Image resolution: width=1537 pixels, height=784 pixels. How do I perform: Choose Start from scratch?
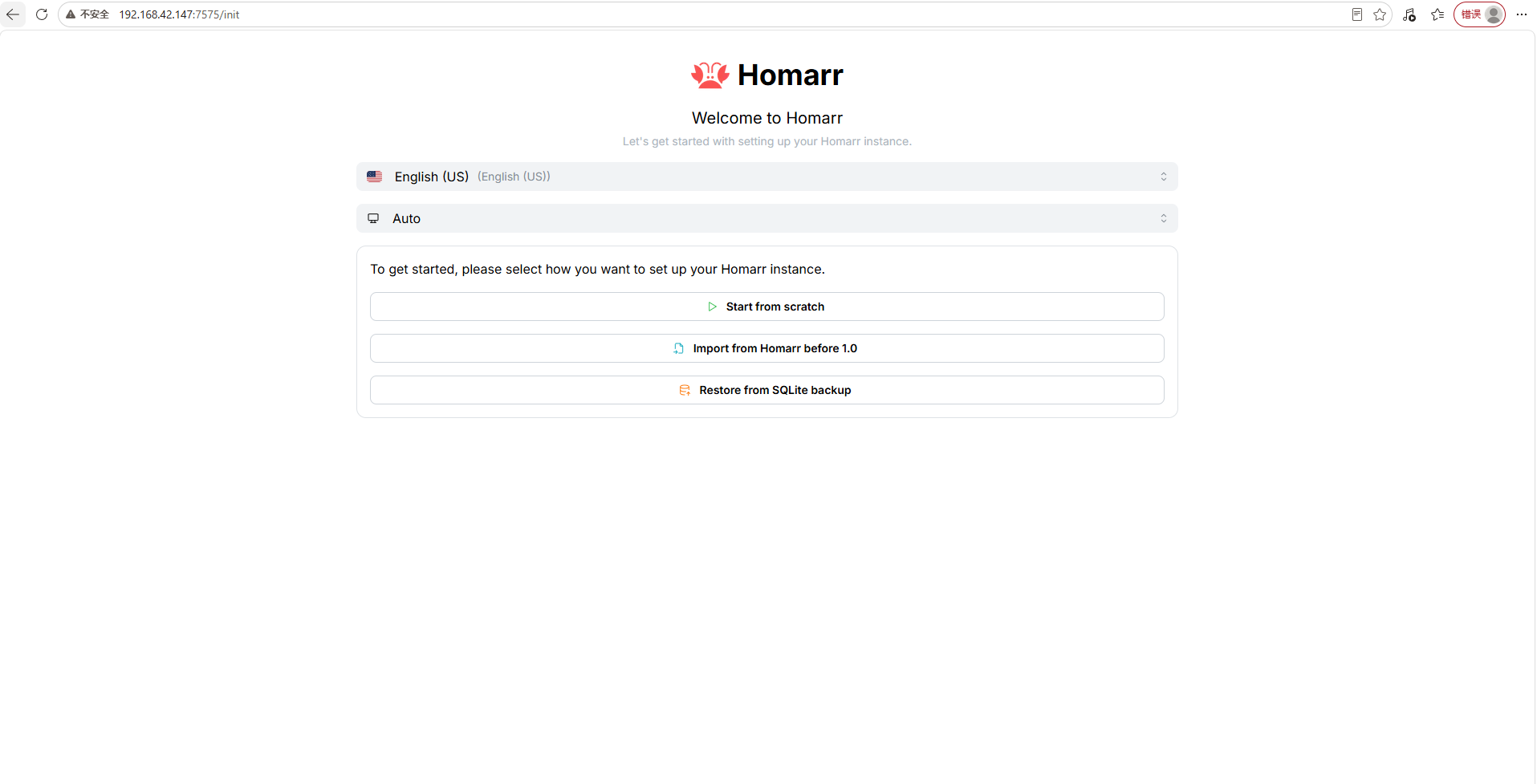click(767, 307)
